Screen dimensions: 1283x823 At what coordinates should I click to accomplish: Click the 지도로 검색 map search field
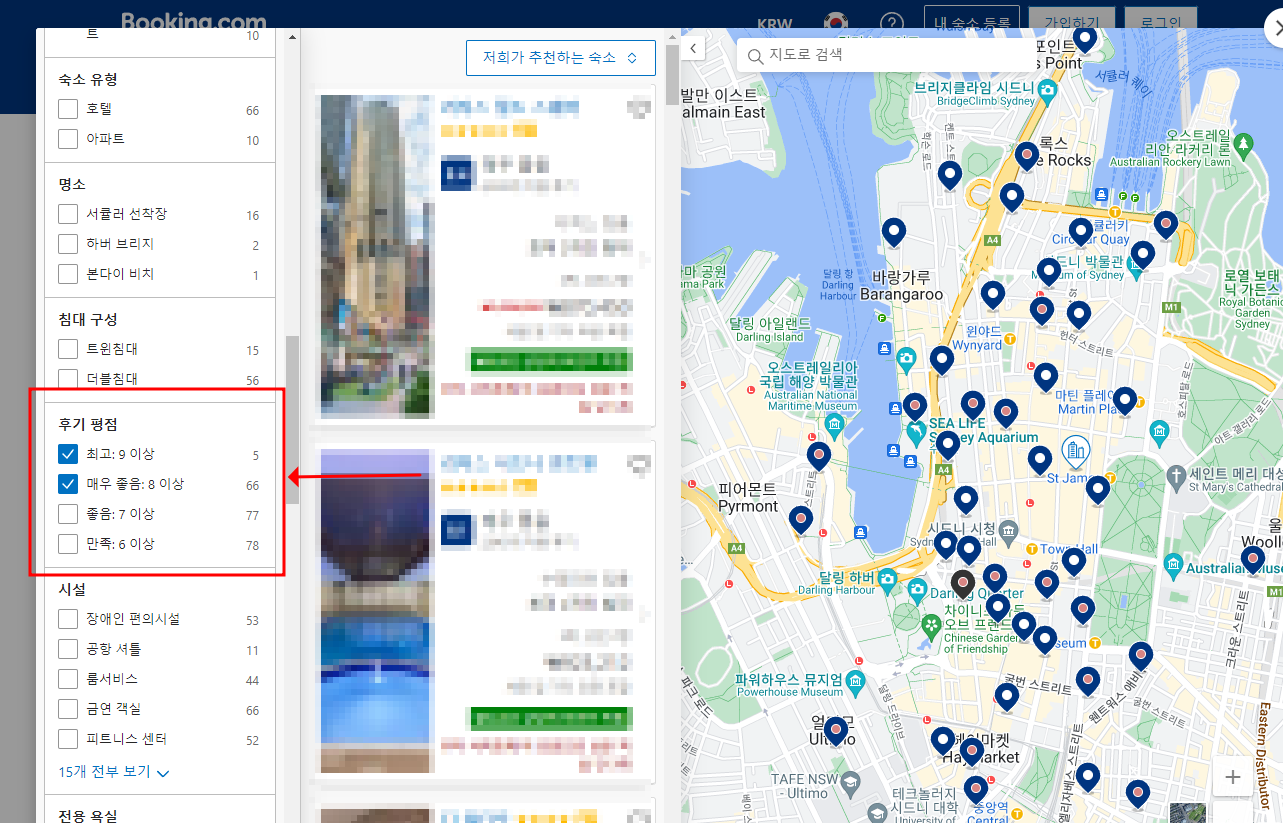tap(885, 55)
